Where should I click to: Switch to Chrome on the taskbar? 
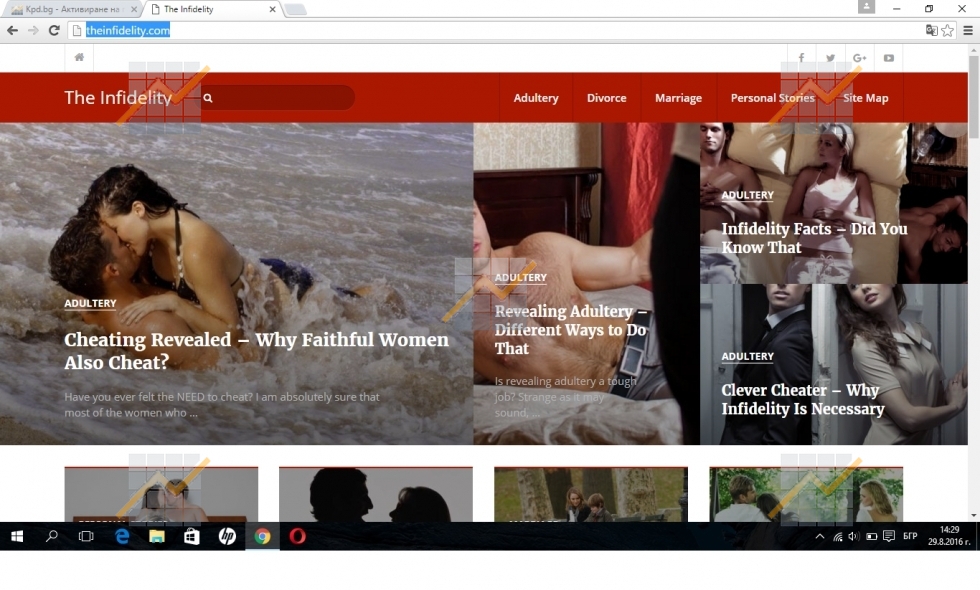tap(262, 536)
